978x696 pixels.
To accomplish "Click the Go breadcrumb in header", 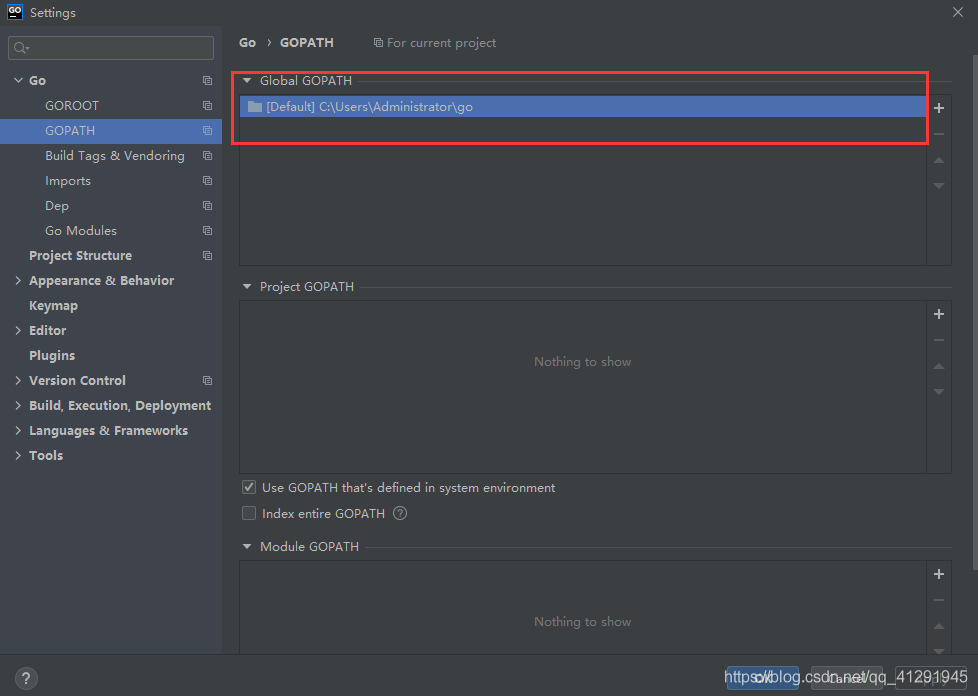I will pyautogui.click(x=248, y=42).
